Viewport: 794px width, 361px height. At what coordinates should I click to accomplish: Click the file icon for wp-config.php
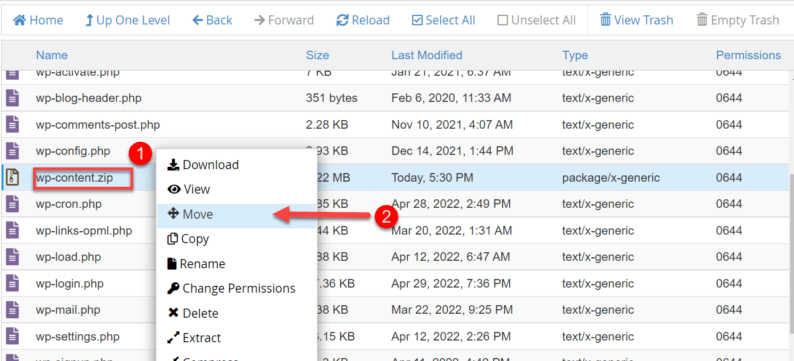(x=13, y=150)
